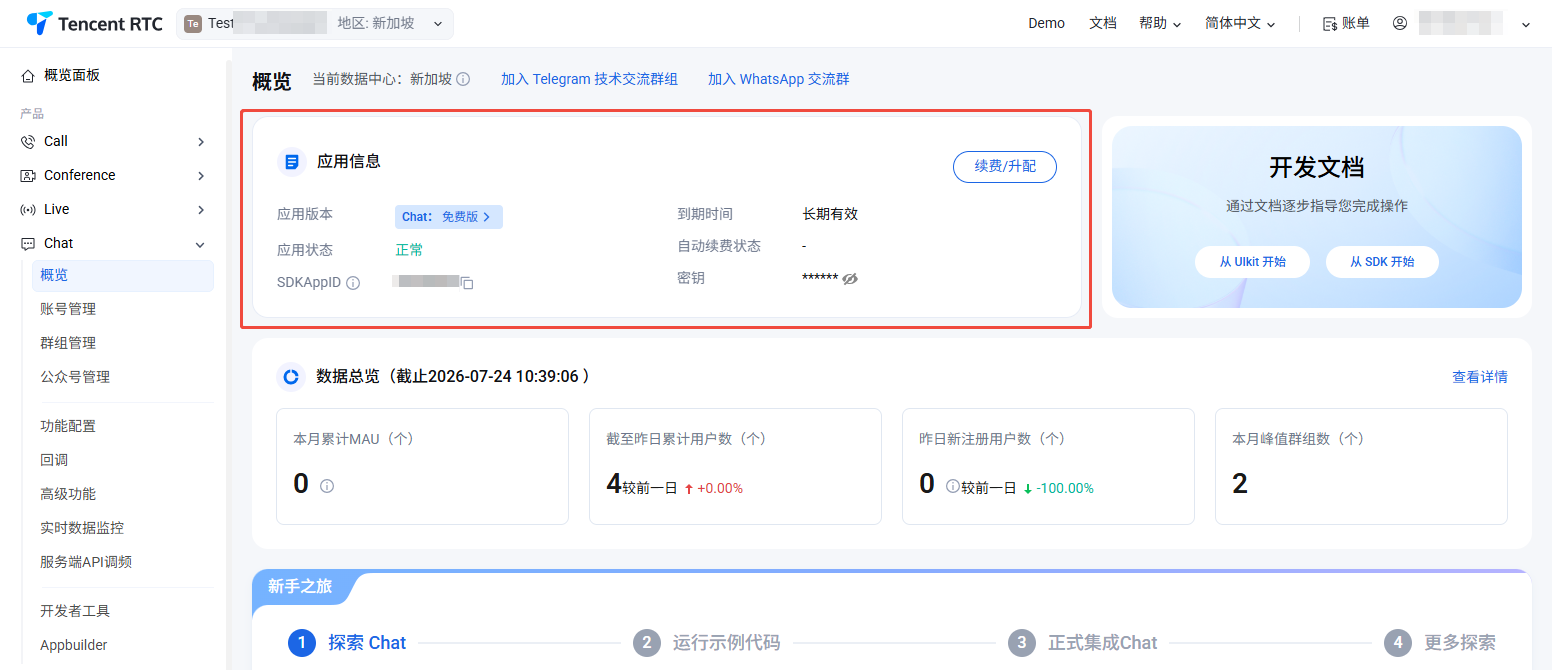Click info icon in 本月累计MAU card
Screen dimensions: 1552x670
(x=327, y=485)
